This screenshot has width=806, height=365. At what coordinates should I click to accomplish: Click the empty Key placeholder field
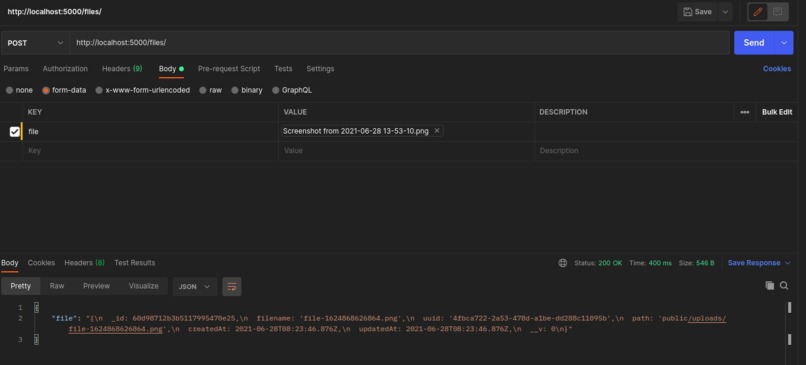[x=150, y=151]
